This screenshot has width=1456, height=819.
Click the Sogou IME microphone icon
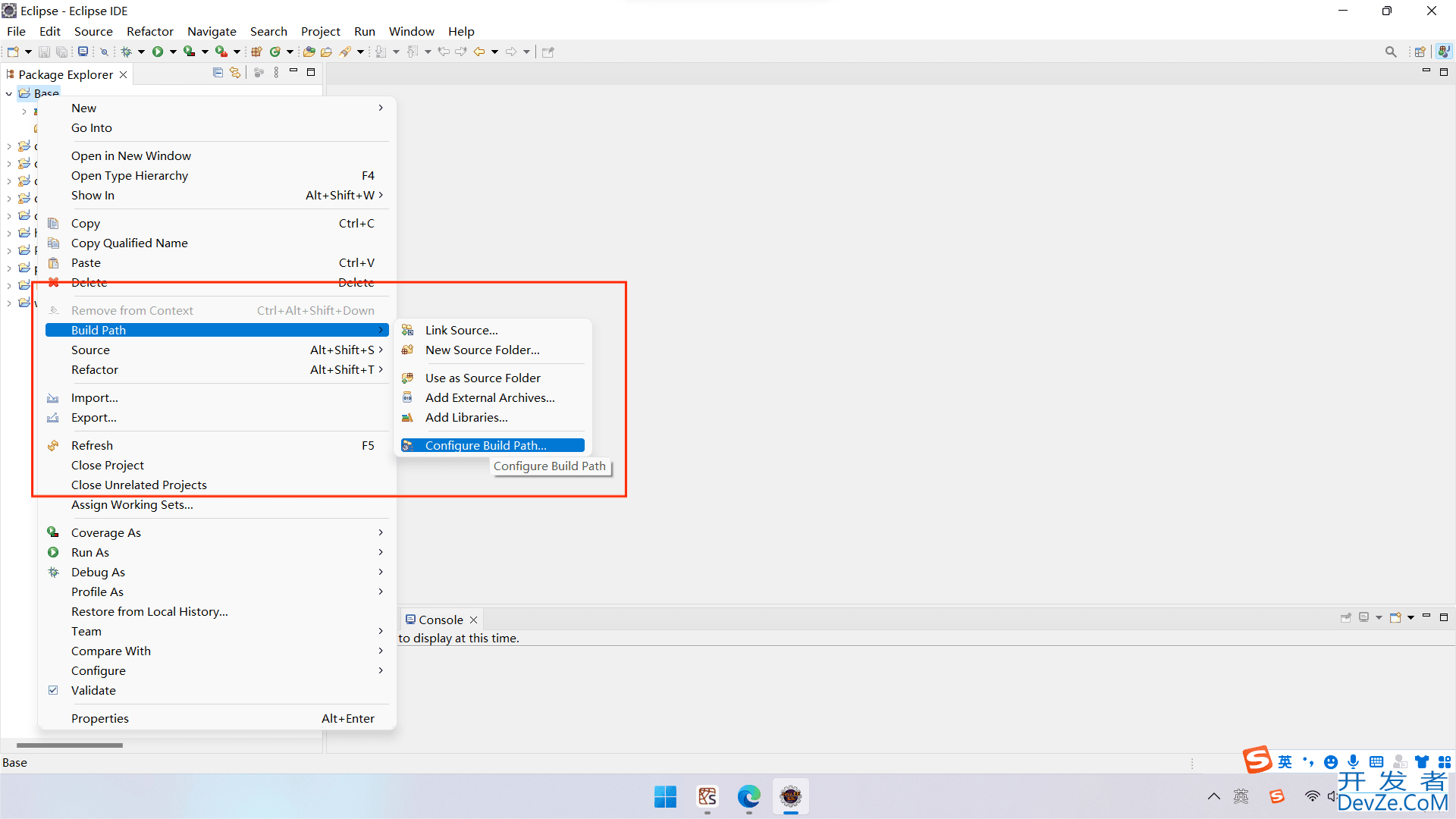coord(1354,761)
